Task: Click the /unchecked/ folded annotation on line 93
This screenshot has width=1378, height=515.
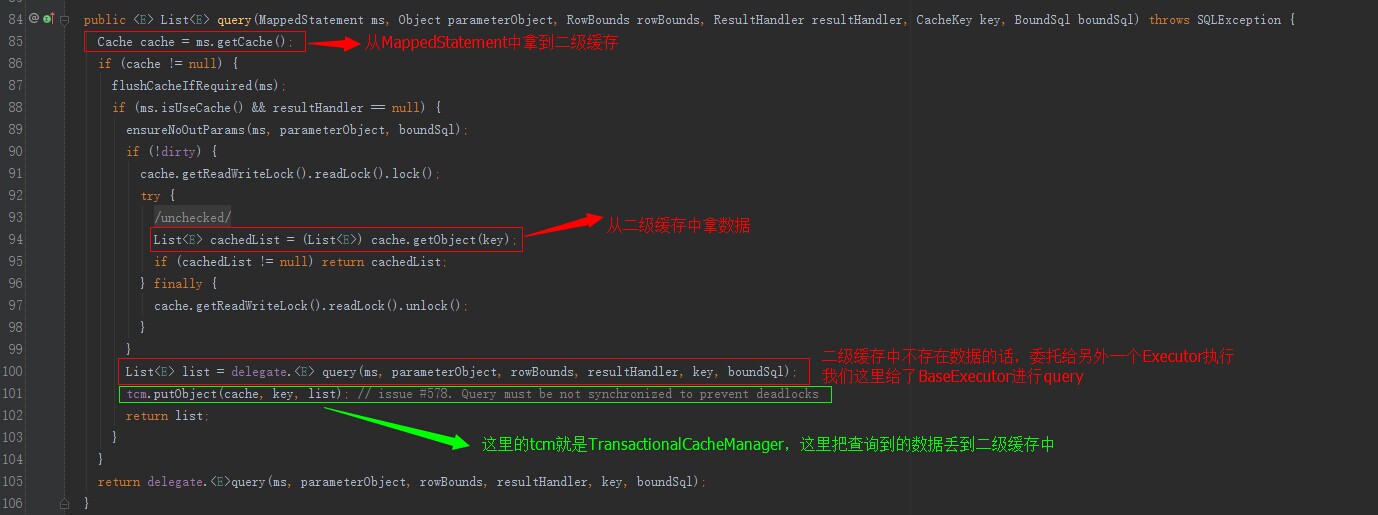Action: pos(192,218)
